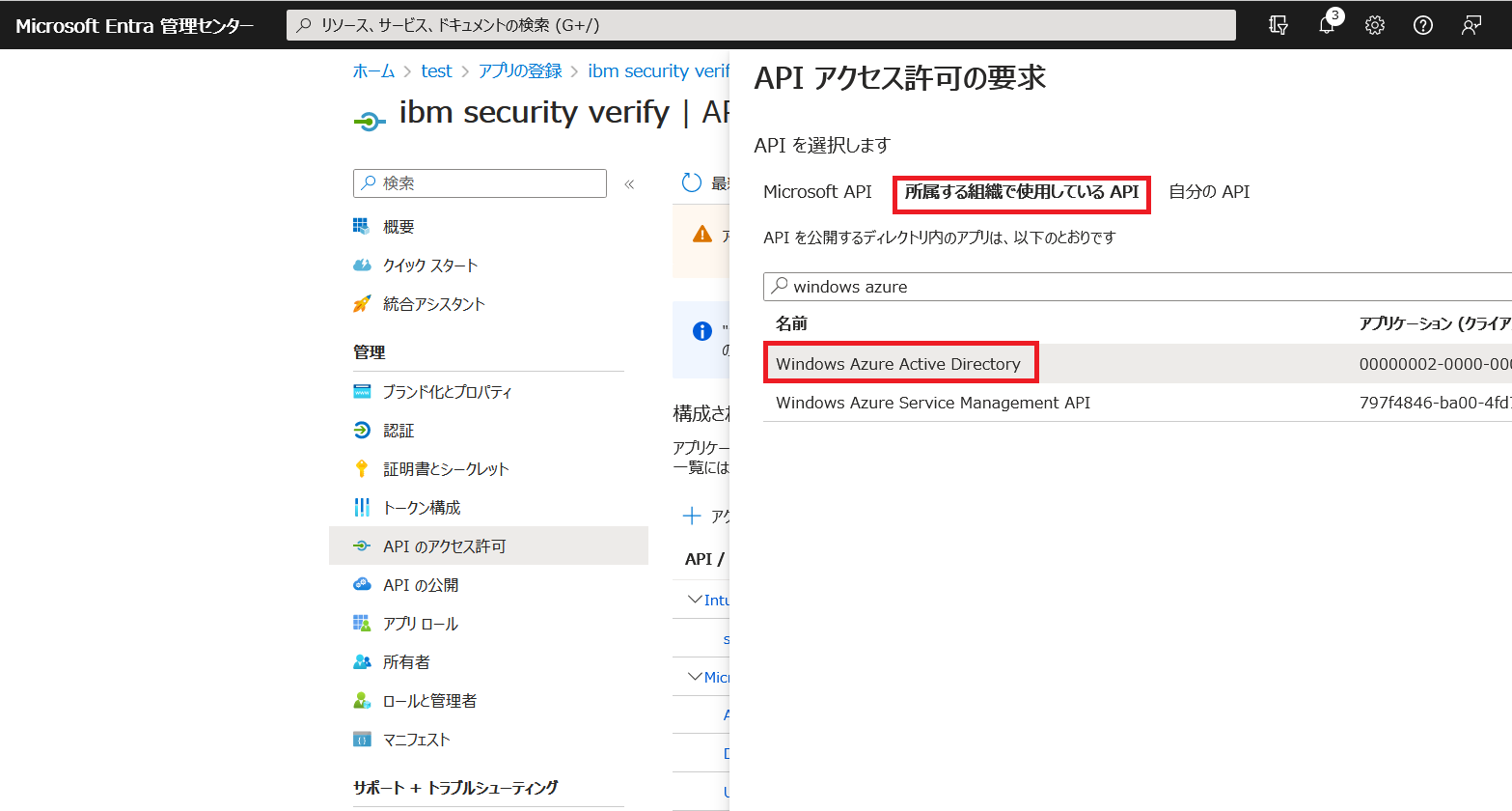The image size is (1512, 811).
Task: Click application ID 00000002-0000 cell
Action: [1435, 364]
